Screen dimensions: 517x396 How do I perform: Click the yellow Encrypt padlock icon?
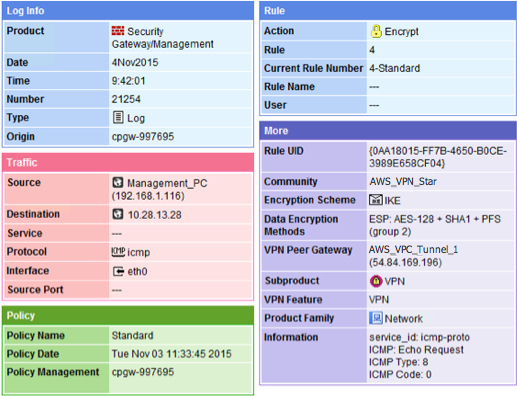tap(376, 31)
